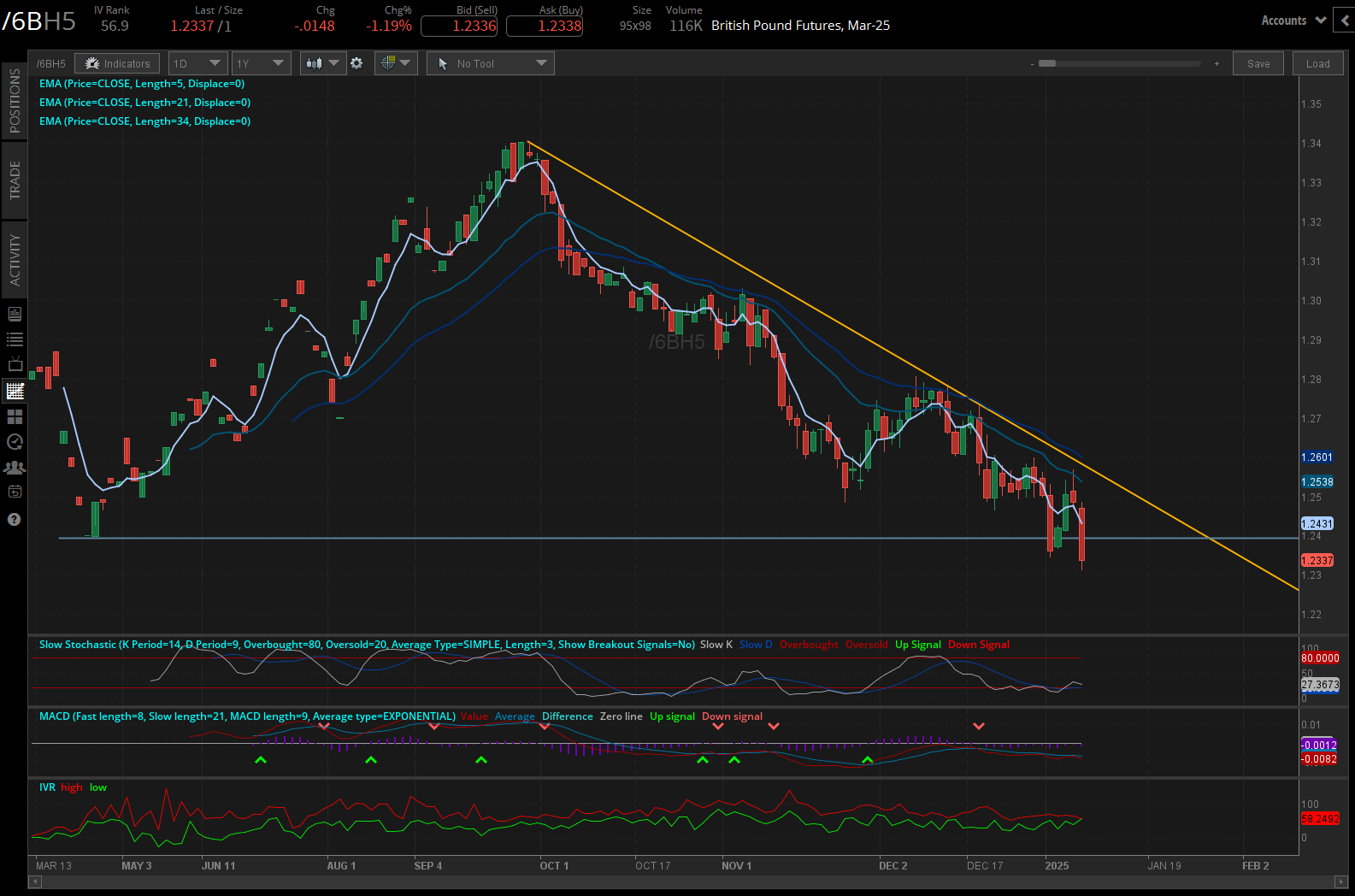This screenshot has width=1355, height=896.
Task: Open the candlestick chart type dropdown
Action: (322, 63)
